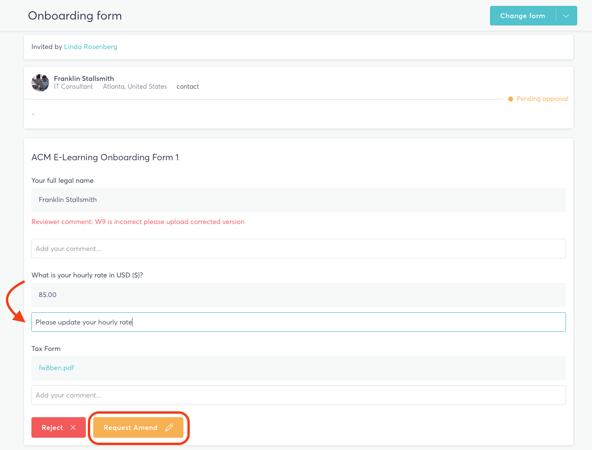
Task: Open the contact link for Franklin
Action: click(187, 86)
